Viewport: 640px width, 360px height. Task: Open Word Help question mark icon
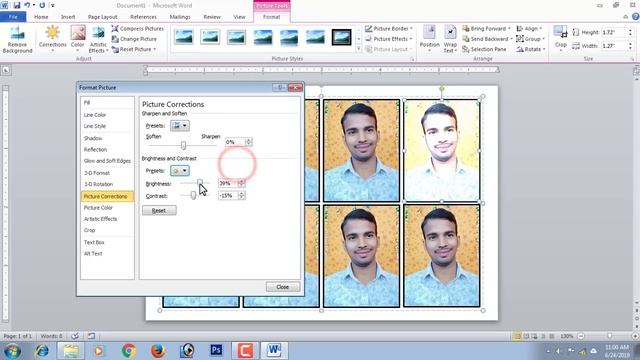tap(636, 17)
